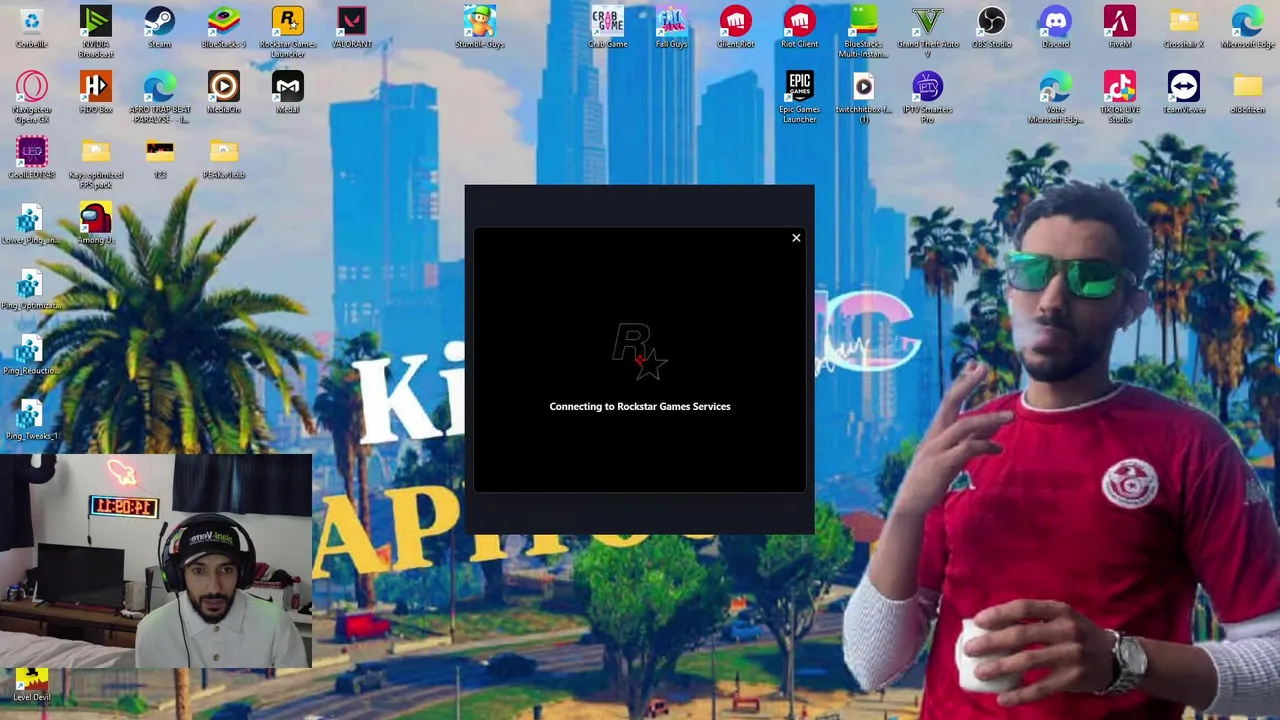
Task: Select the Lower_Ping registry file
Action: tap(32, 224)
